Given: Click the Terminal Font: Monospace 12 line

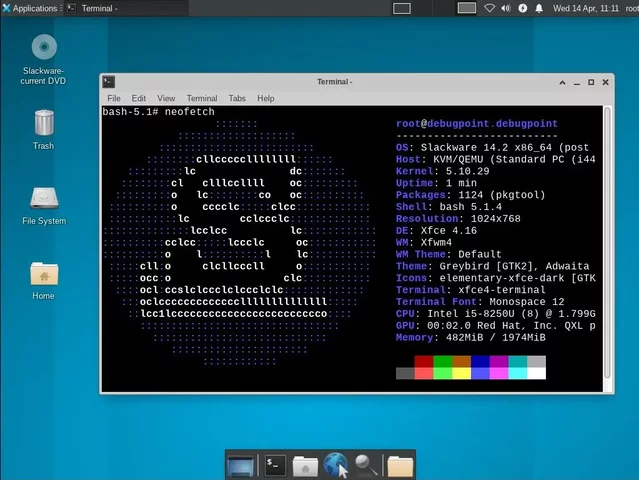Looking at the screenshot, I should pyautogui.click(x=480, y=302).
